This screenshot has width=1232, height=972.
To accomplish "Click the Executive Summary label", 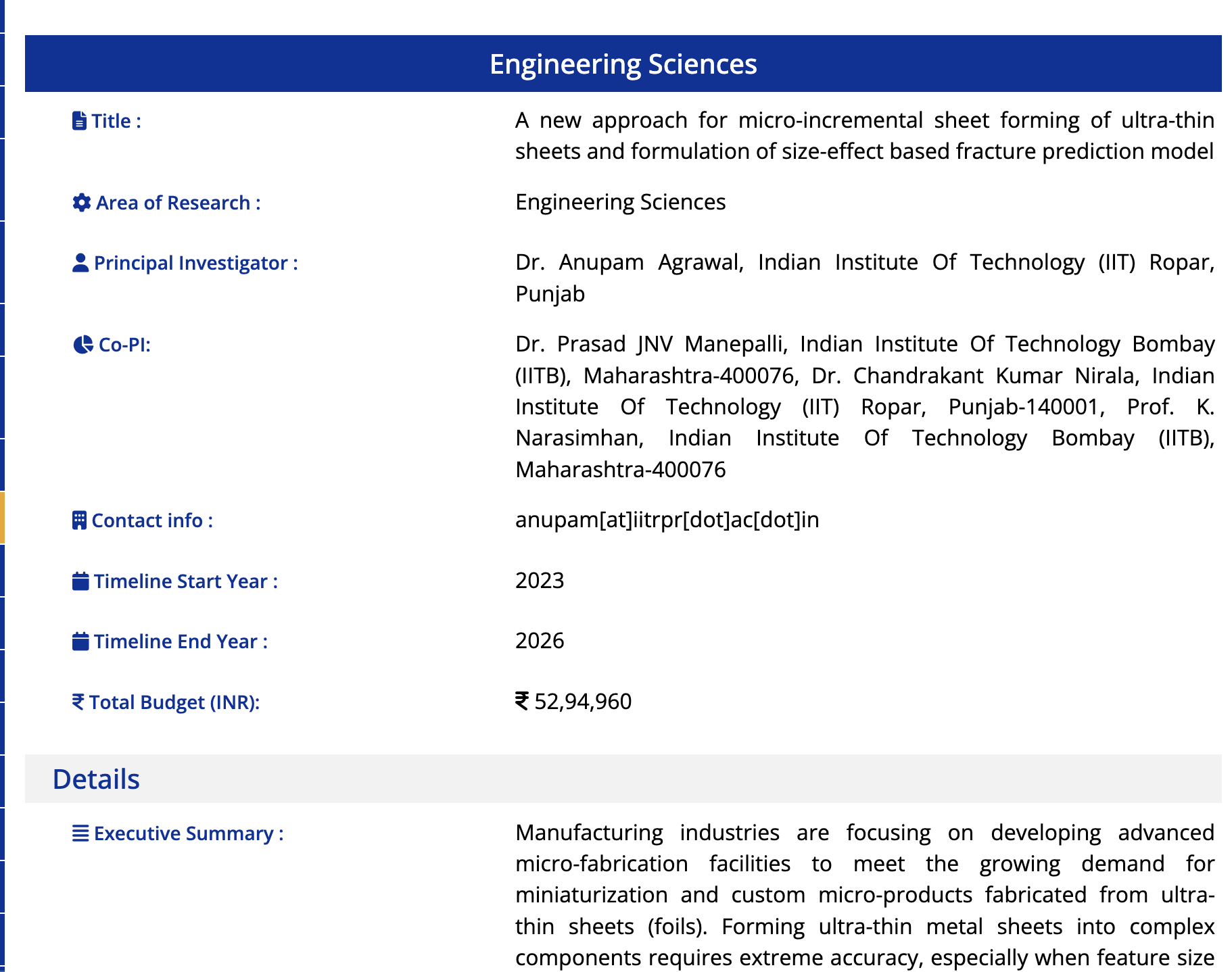I will pos(189,833).
